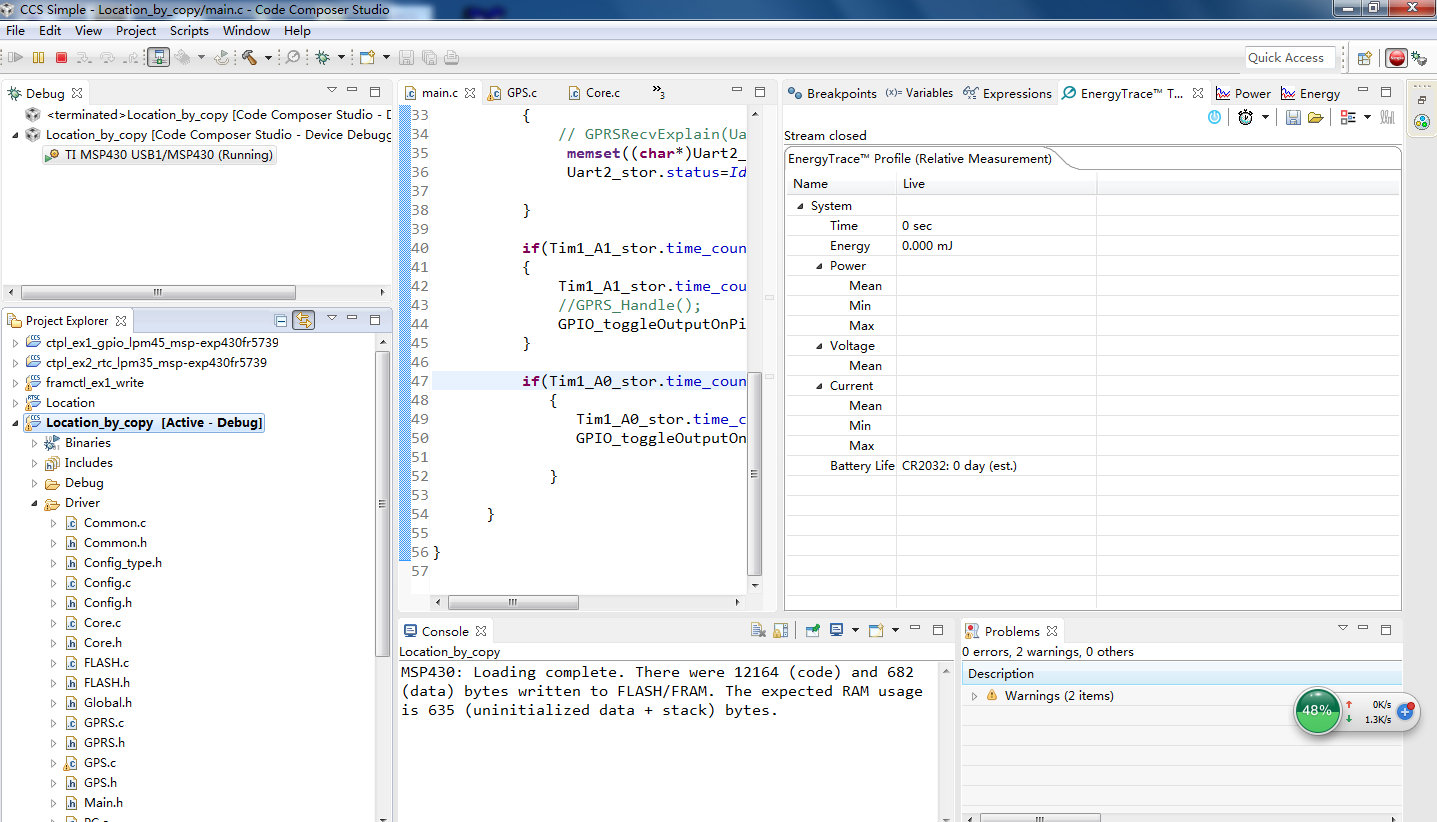Click the EnergyTrace stopwatch icon
This screenshot has height=822, width=1437.
1245,117
